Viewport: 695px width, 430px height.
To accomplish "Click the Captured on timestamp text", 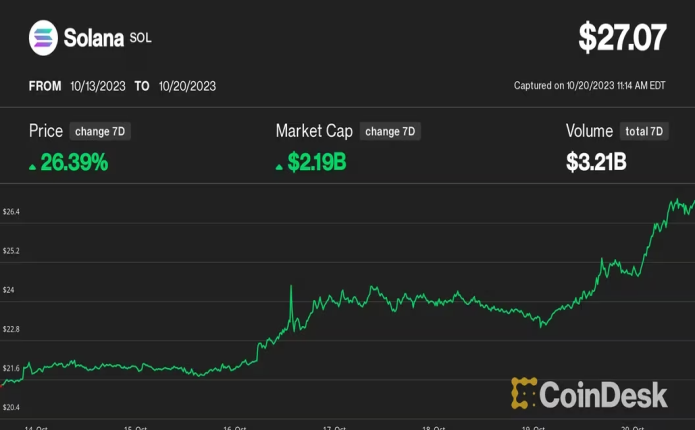I will tap(590, 86).
